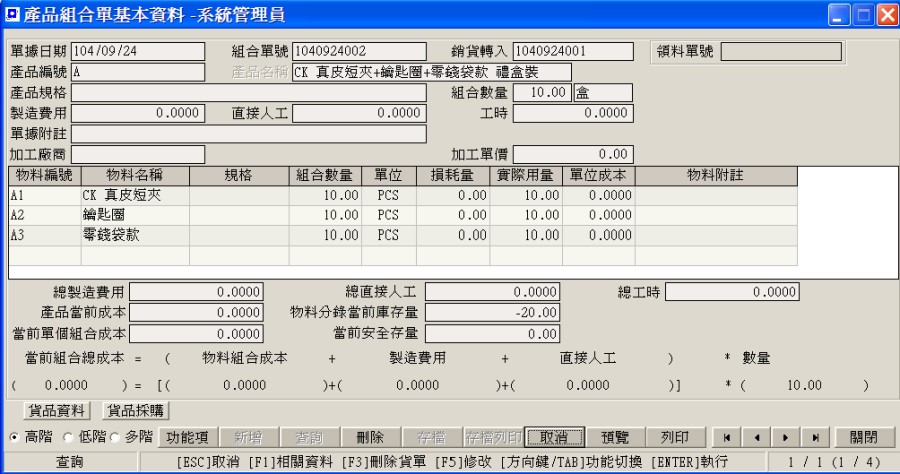The image size is (900, 474).
Task: Click the 單位成本 column header
Action: point(599,176)
